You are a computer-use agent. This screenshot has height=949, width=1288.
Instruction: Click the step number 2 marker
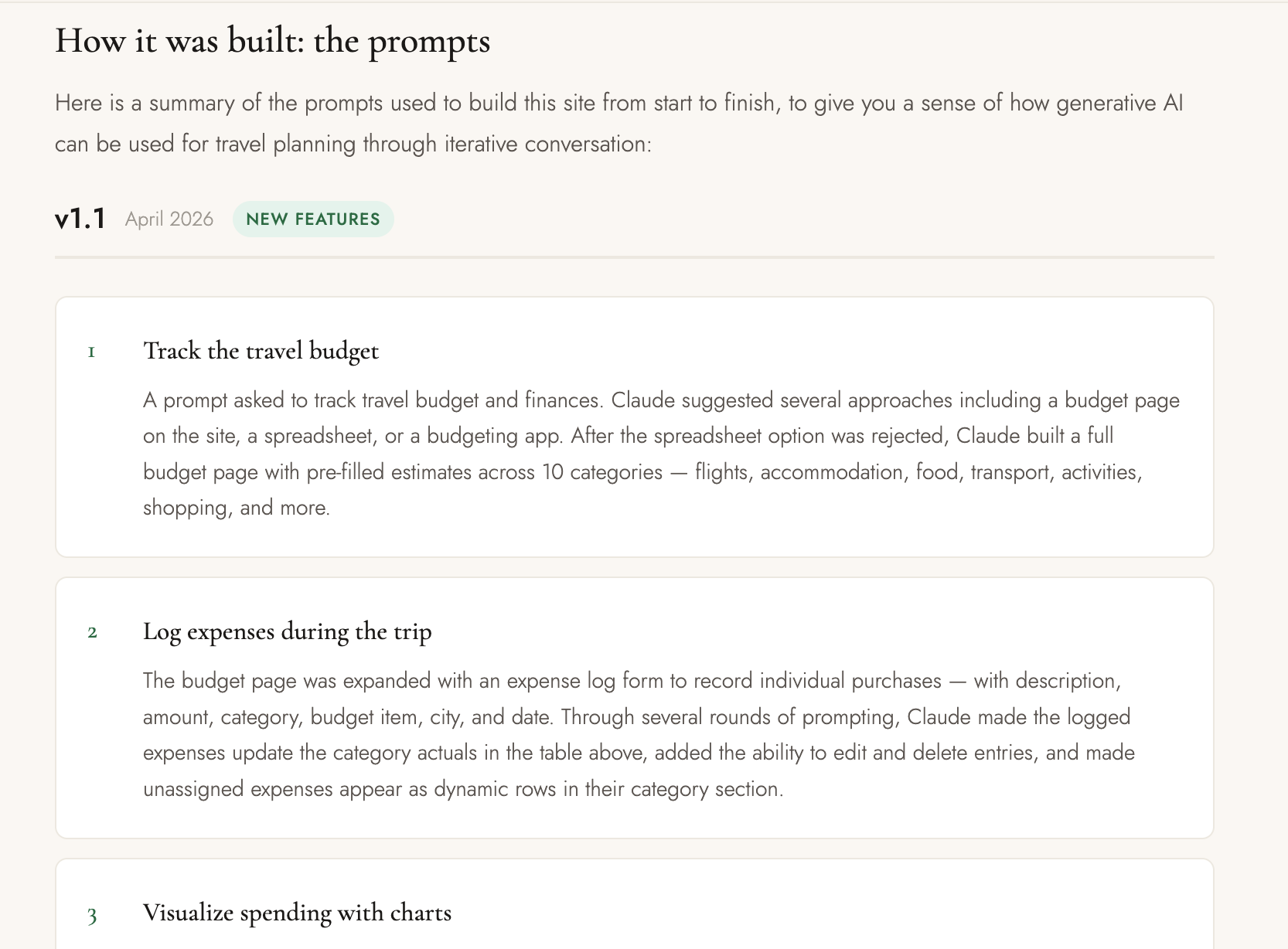pyautogui.click(x=92, y=633)
